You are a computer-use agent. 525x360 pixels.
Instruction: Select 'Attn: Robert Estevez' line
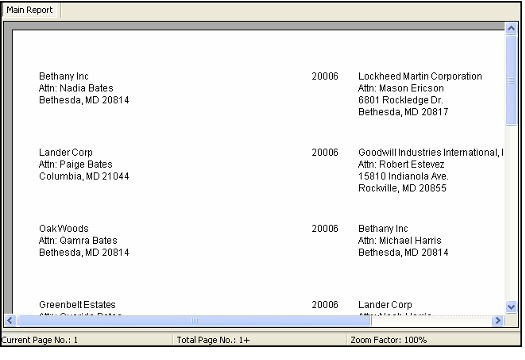click(x=401, y=164)
